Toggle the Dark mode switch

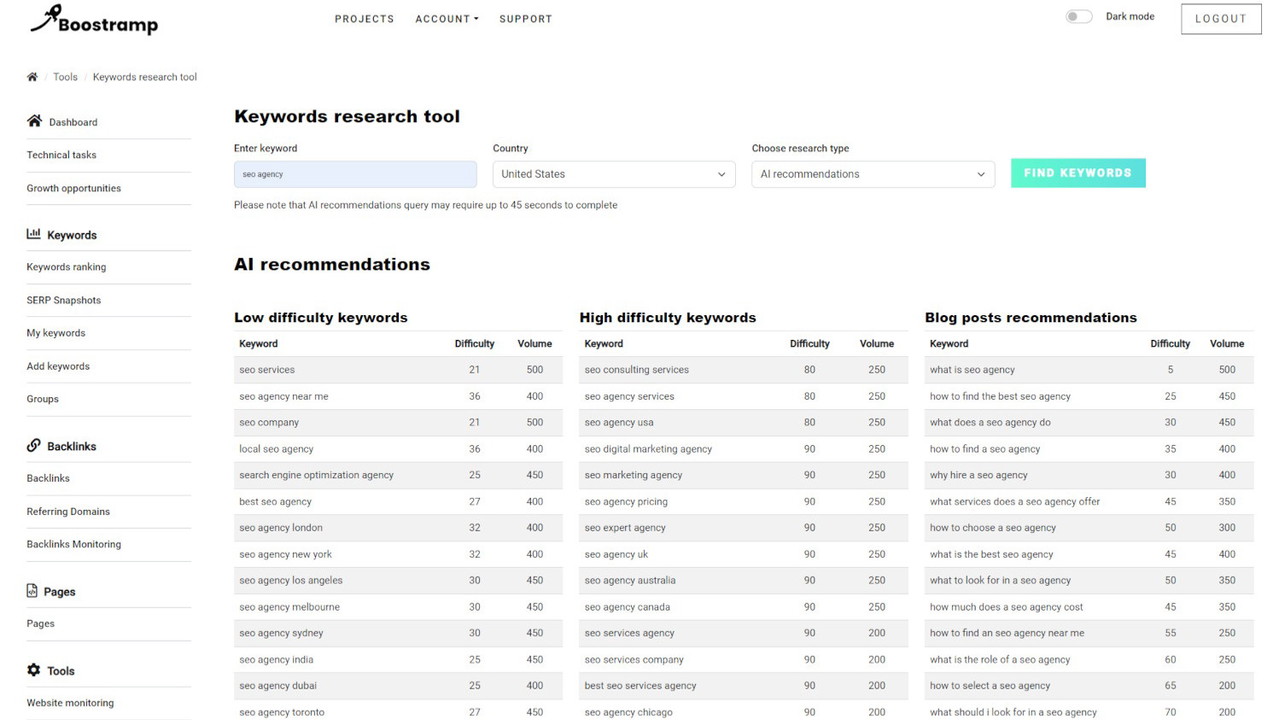point(1078,17)
